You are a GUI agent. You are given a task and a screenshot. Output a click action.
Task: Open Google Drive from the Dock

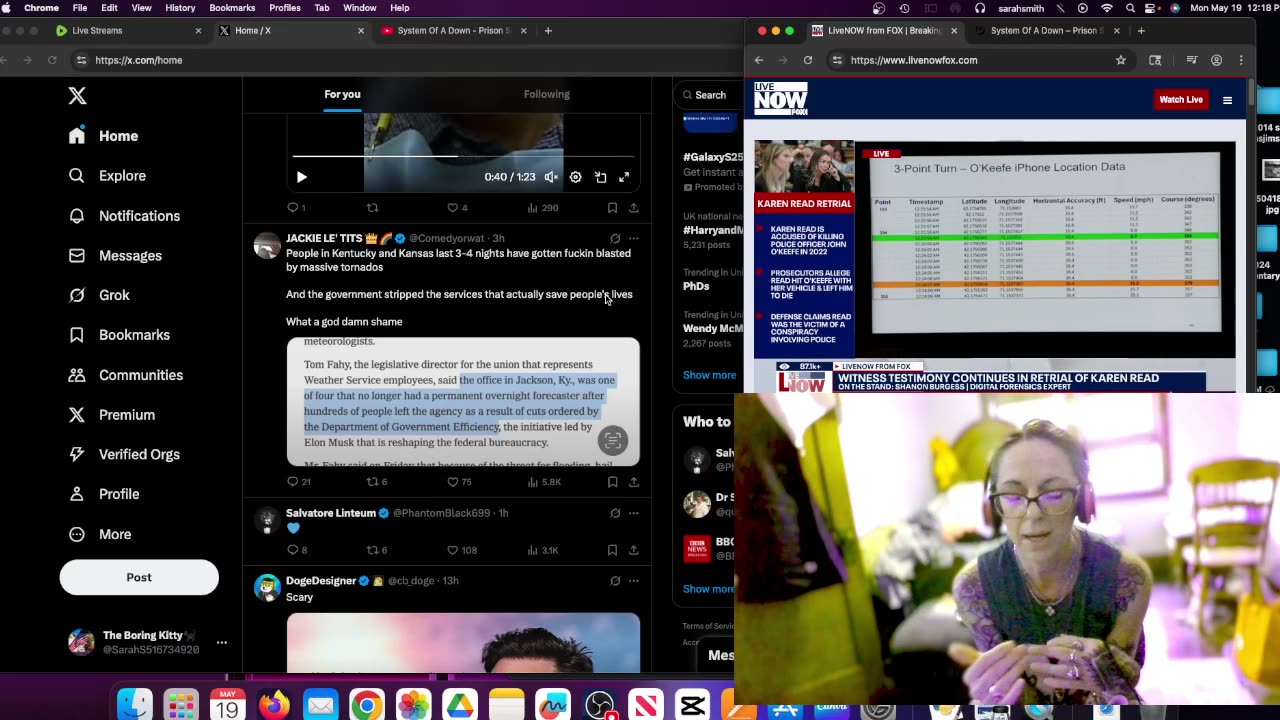(460, 705)
